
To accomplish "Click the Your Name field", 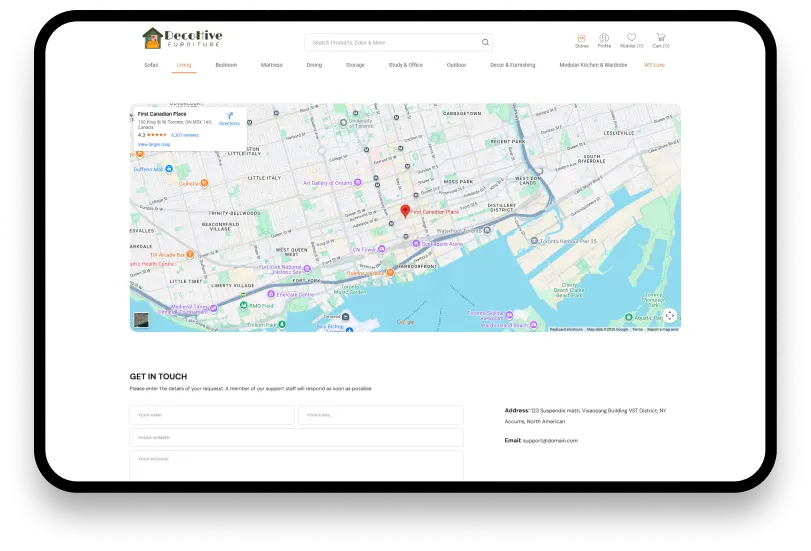I will 212,415.
